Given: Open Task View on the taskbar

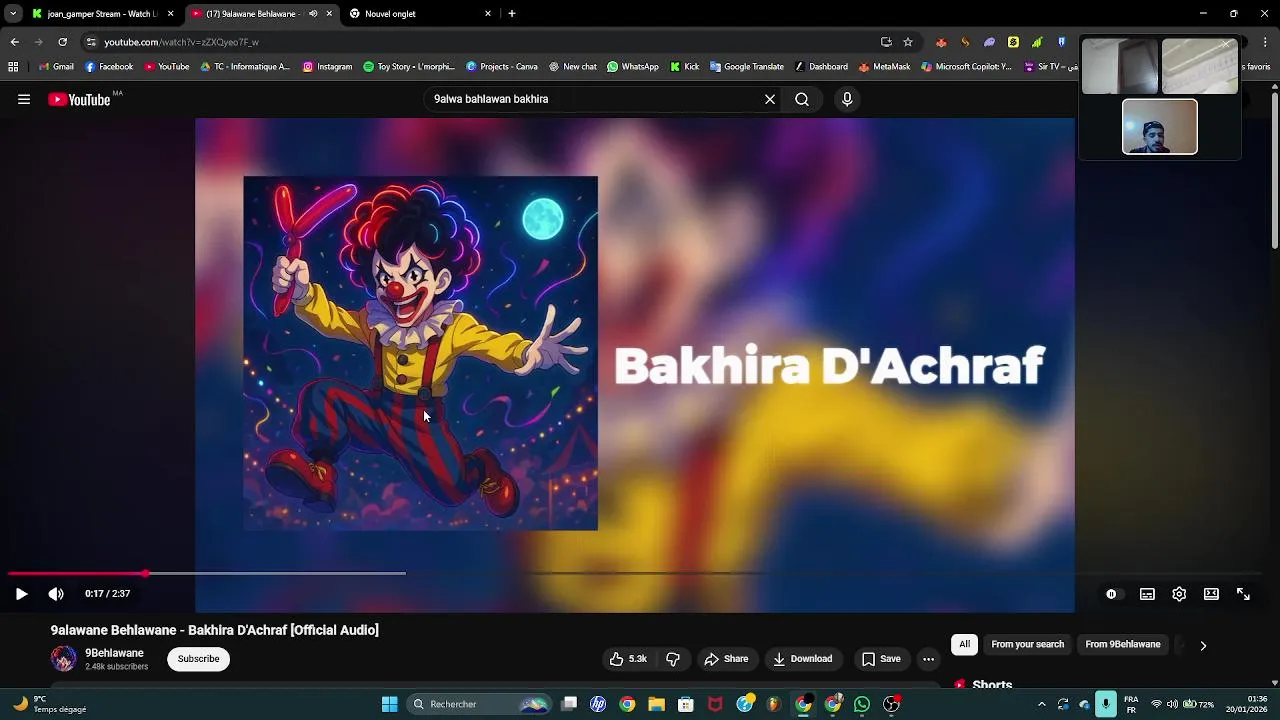Looking at the screenshot, I should [x=569, y=704].
